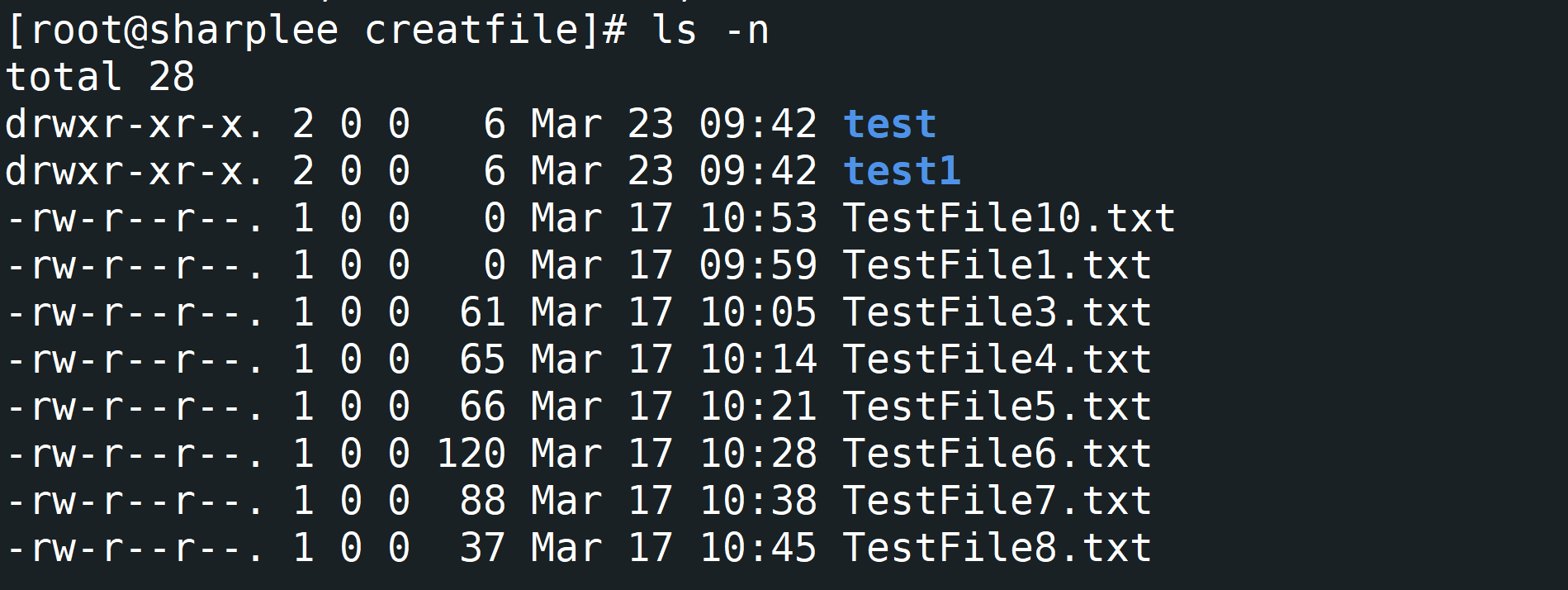Select the TestFile7.txt filename
The width and height of the screenshot is (1568, 590).
click(997, 502)
